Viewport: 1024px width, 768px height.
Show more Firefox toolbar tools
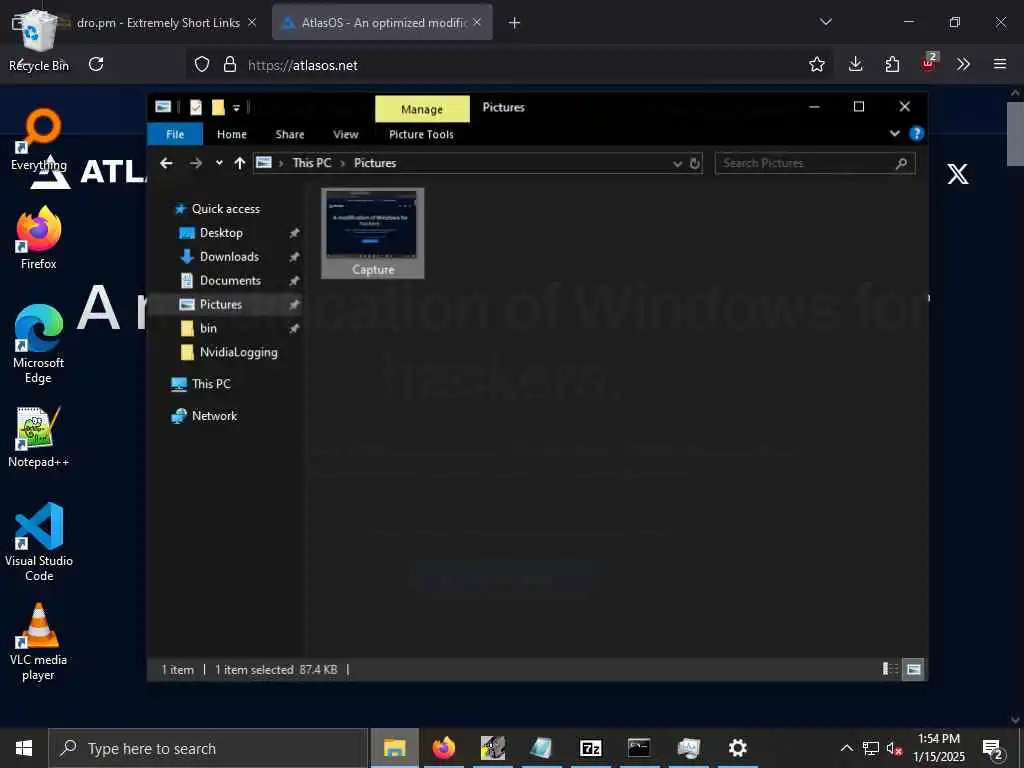963,64
